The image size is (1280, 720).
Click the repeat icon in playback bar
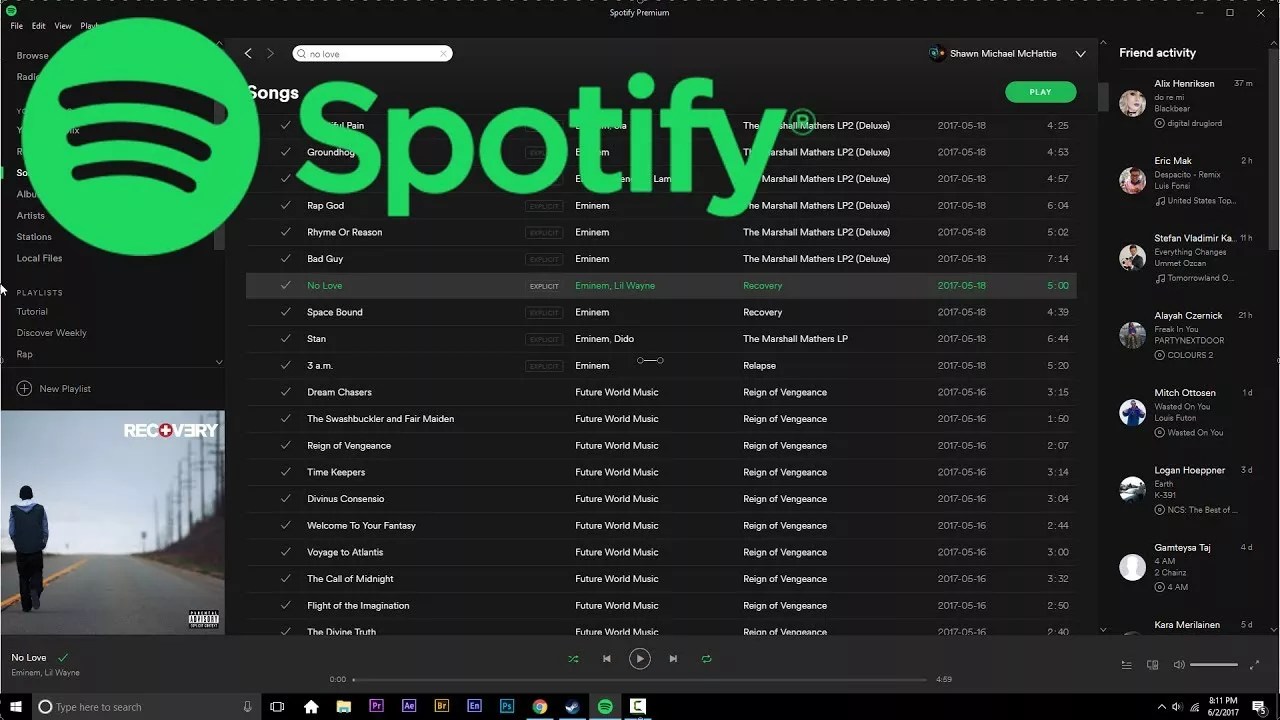(706, 659)
